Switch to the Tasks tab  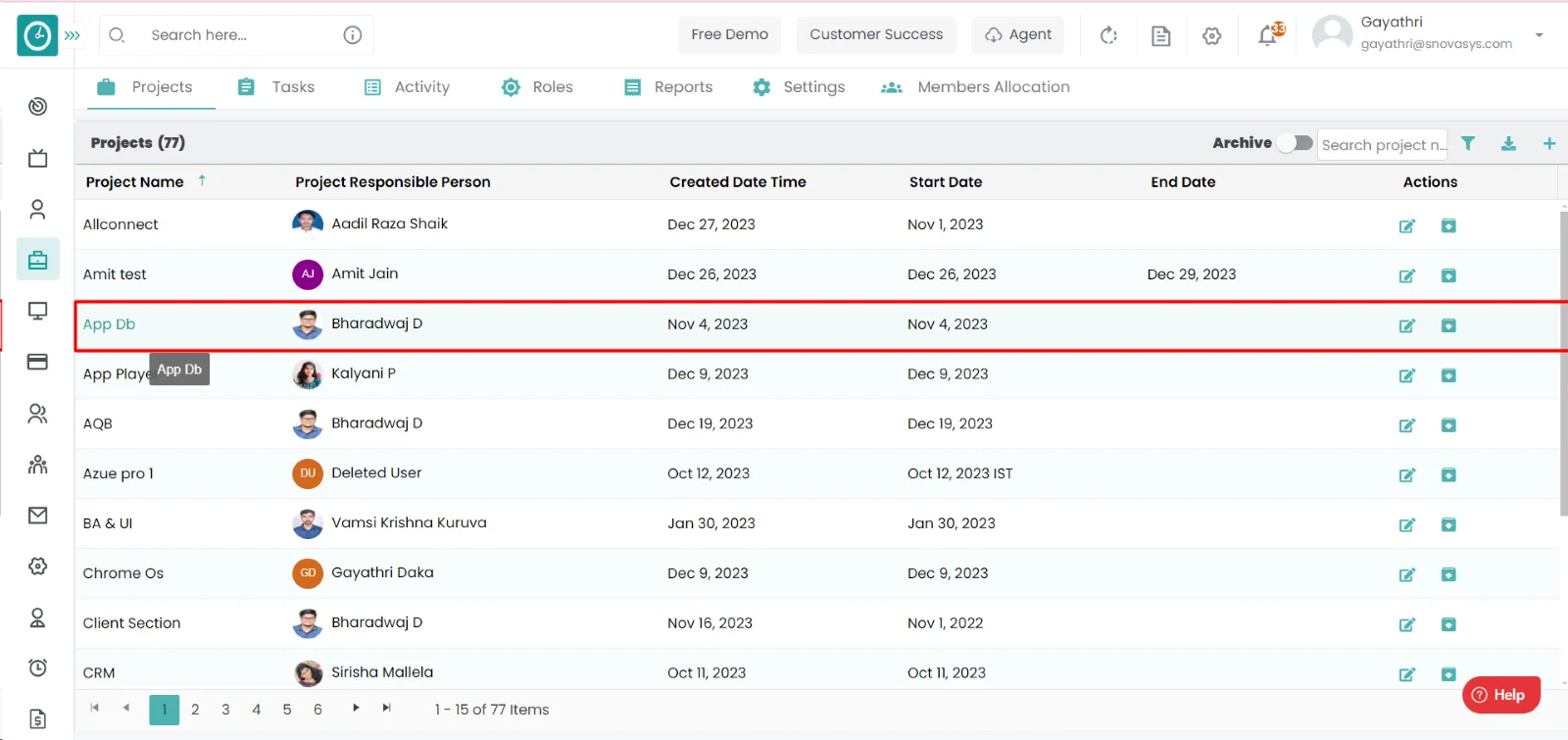click(276, 87)
